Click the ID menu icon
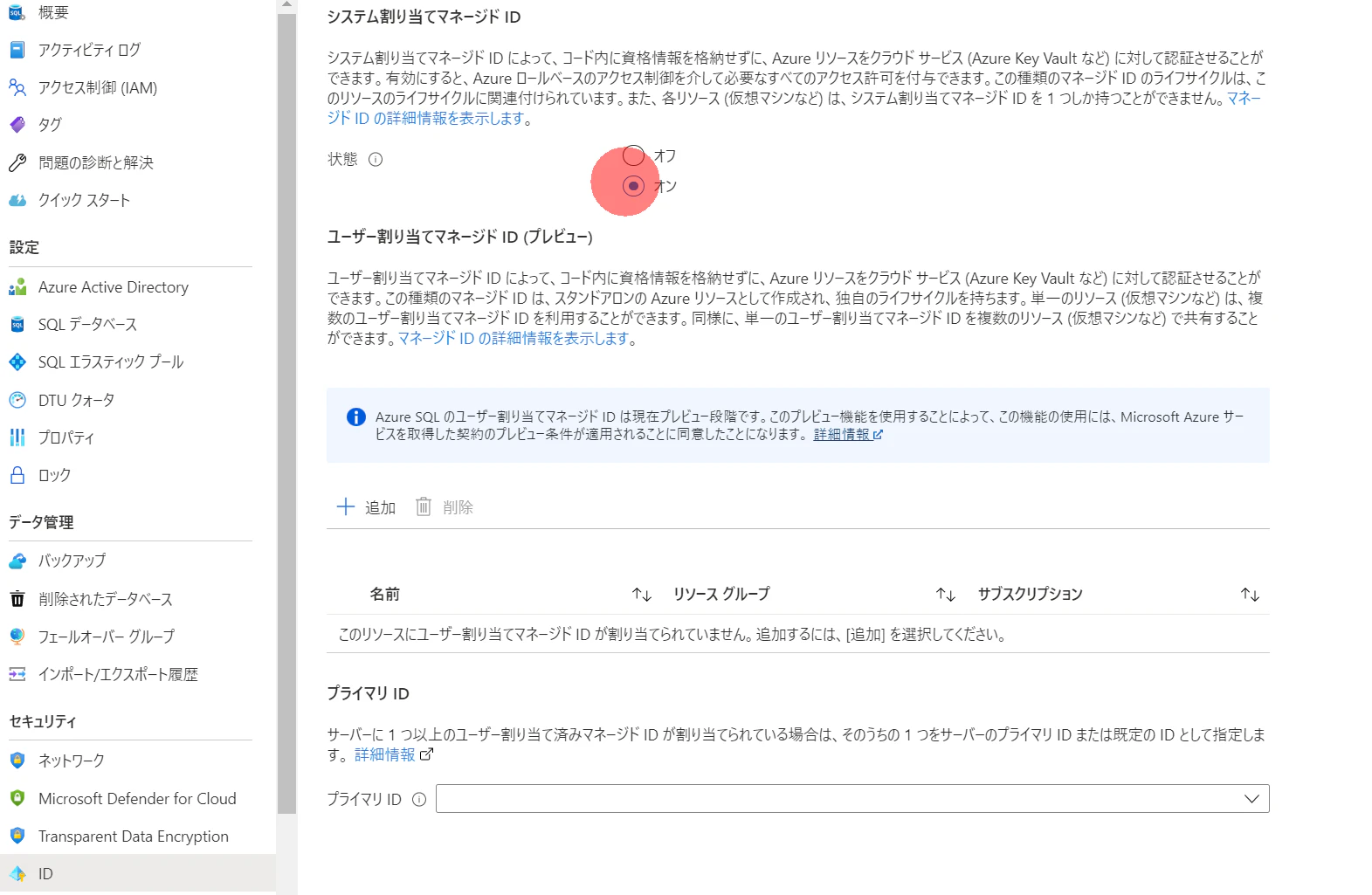Viewport: 1372px width, 895px height. tap(17, 873)
